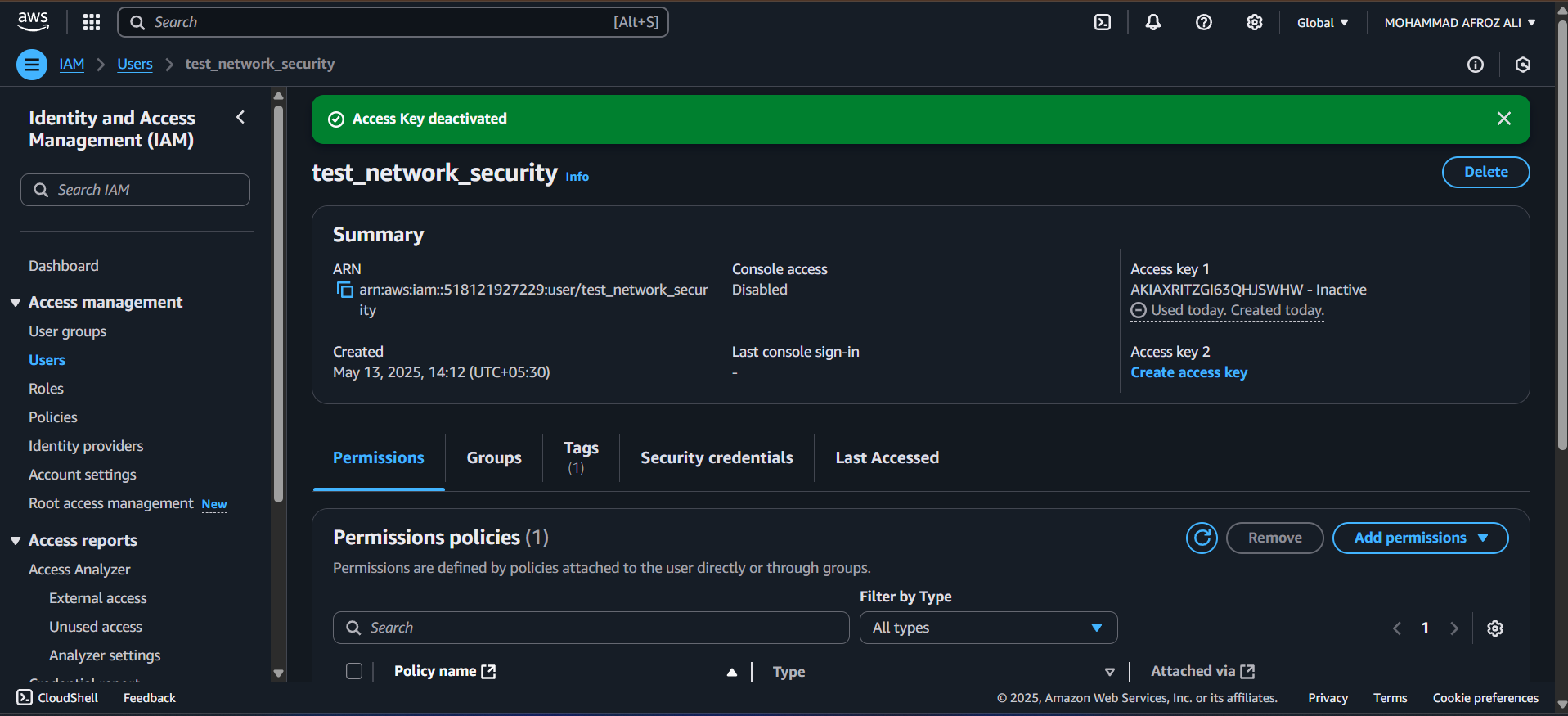
Task: Collapse the Access reports section
Action: click(16, 541)
